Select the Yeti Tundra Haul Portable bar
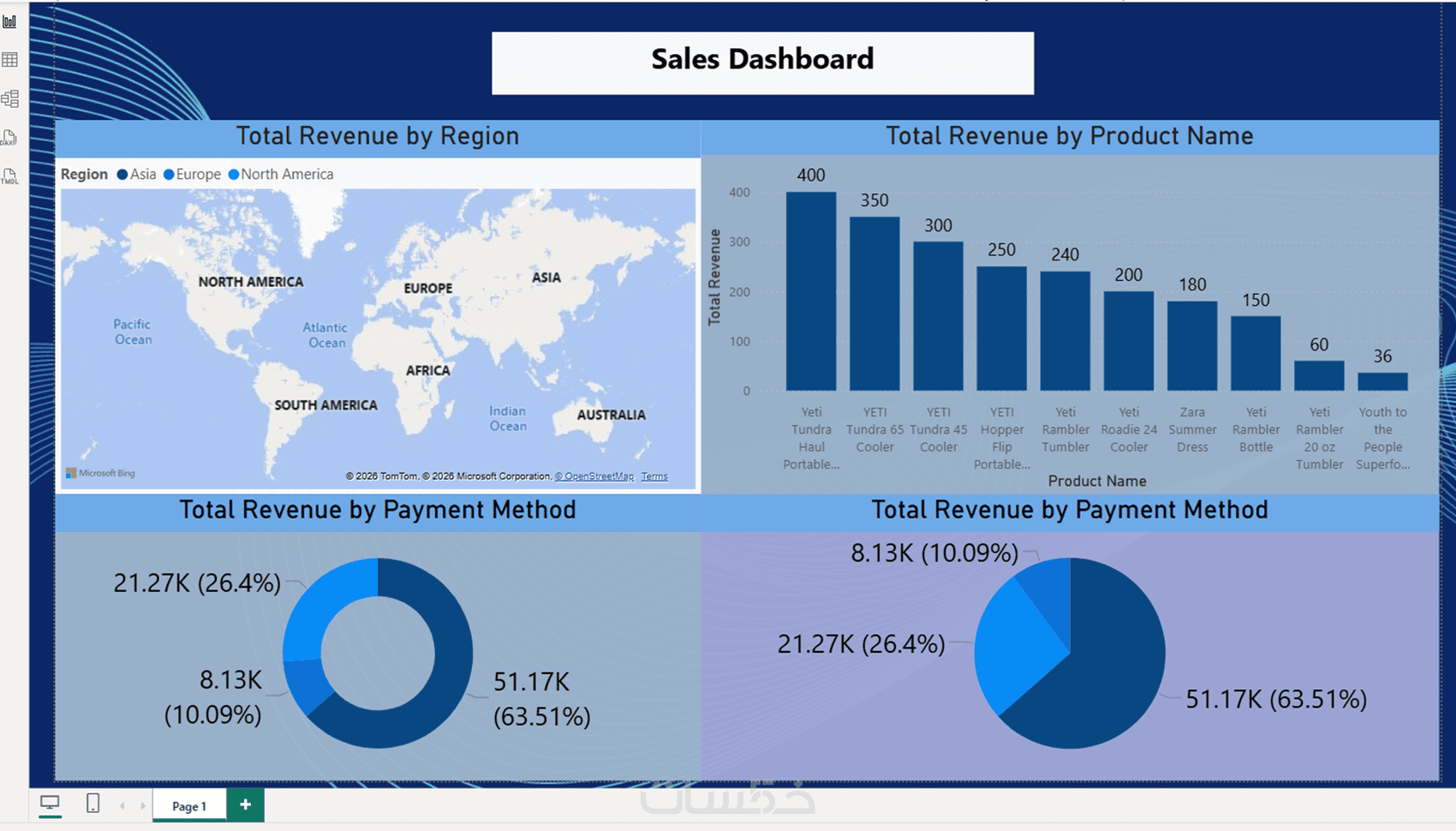 [811, 291]
